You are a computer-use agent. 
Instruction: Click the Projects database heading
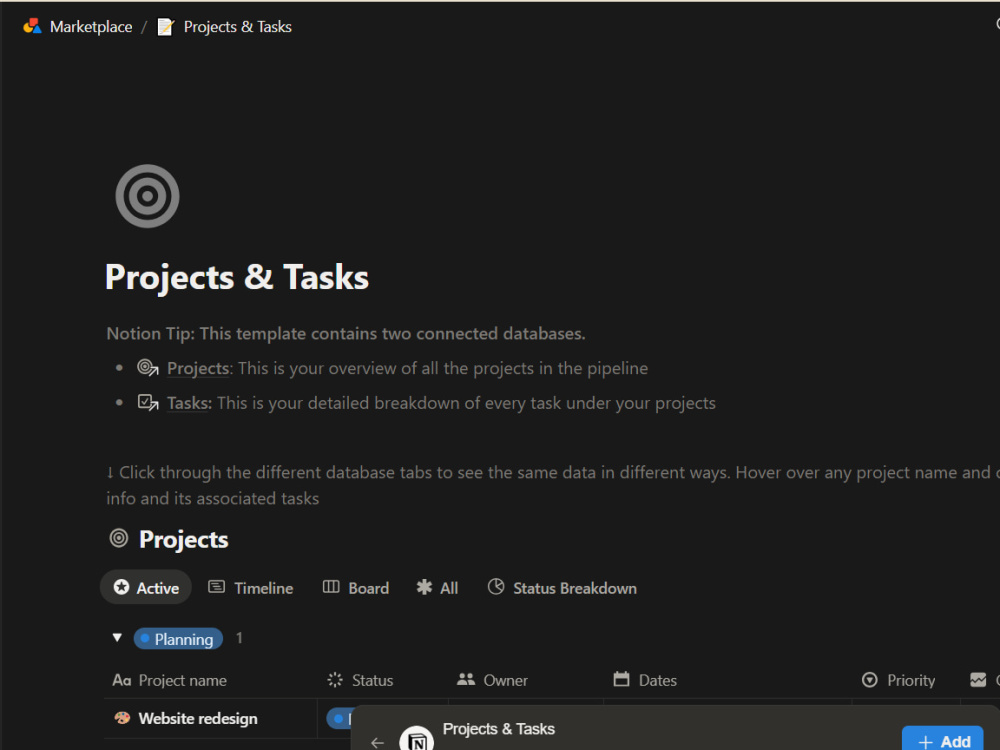click(184, 540)
